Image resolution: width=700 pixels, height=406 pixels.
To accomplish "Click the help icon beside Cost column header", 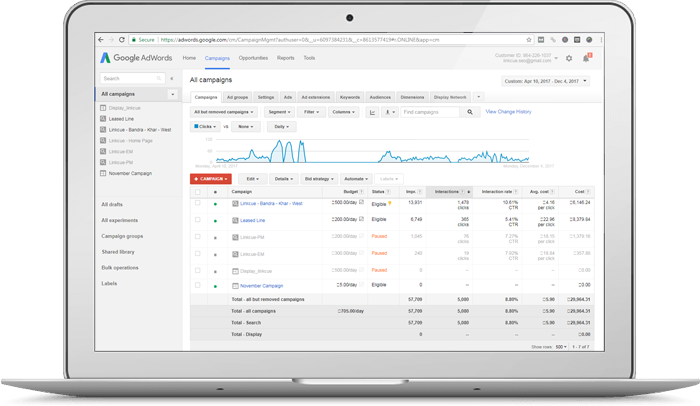I will tap(588, 192).
